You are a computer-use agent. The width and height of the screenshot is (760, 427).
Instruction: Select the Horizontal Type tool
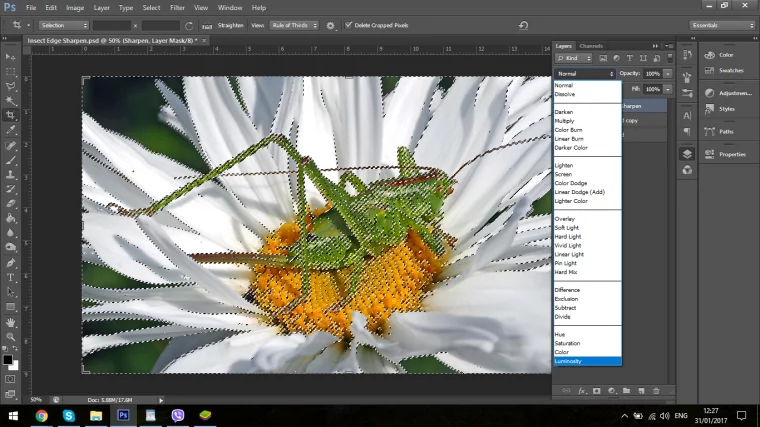click(10, 278)
